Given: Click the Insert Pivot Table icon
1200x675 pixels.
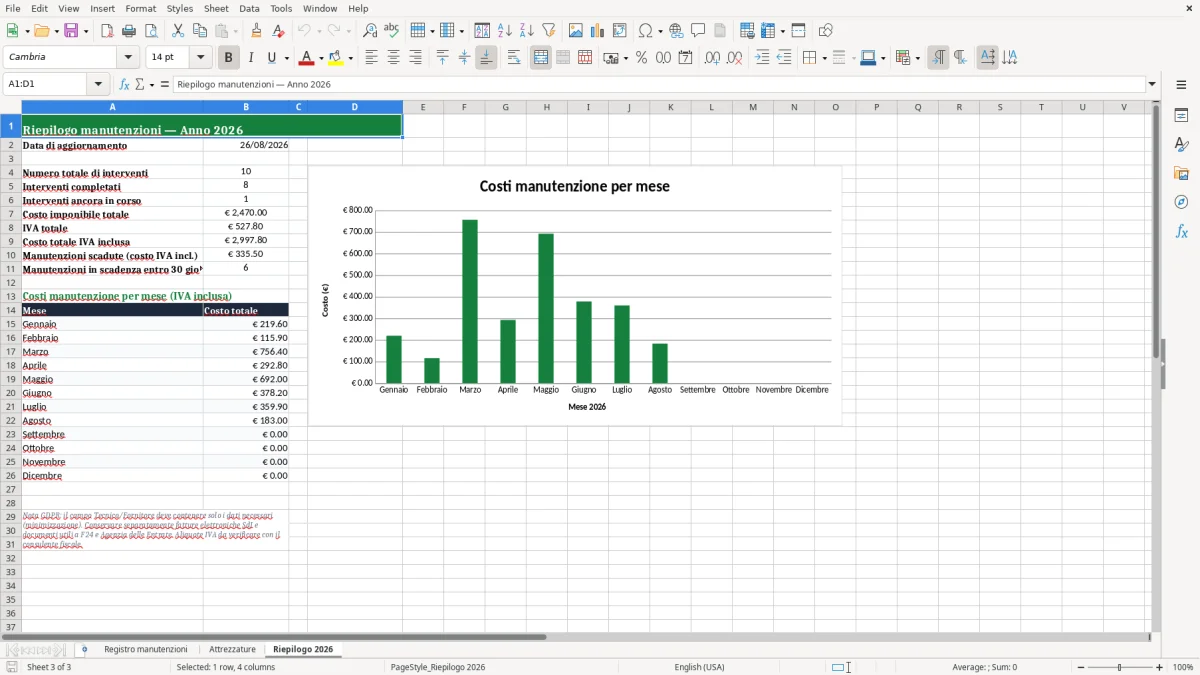Looking at the screenshot, I should tap(620, 31).
